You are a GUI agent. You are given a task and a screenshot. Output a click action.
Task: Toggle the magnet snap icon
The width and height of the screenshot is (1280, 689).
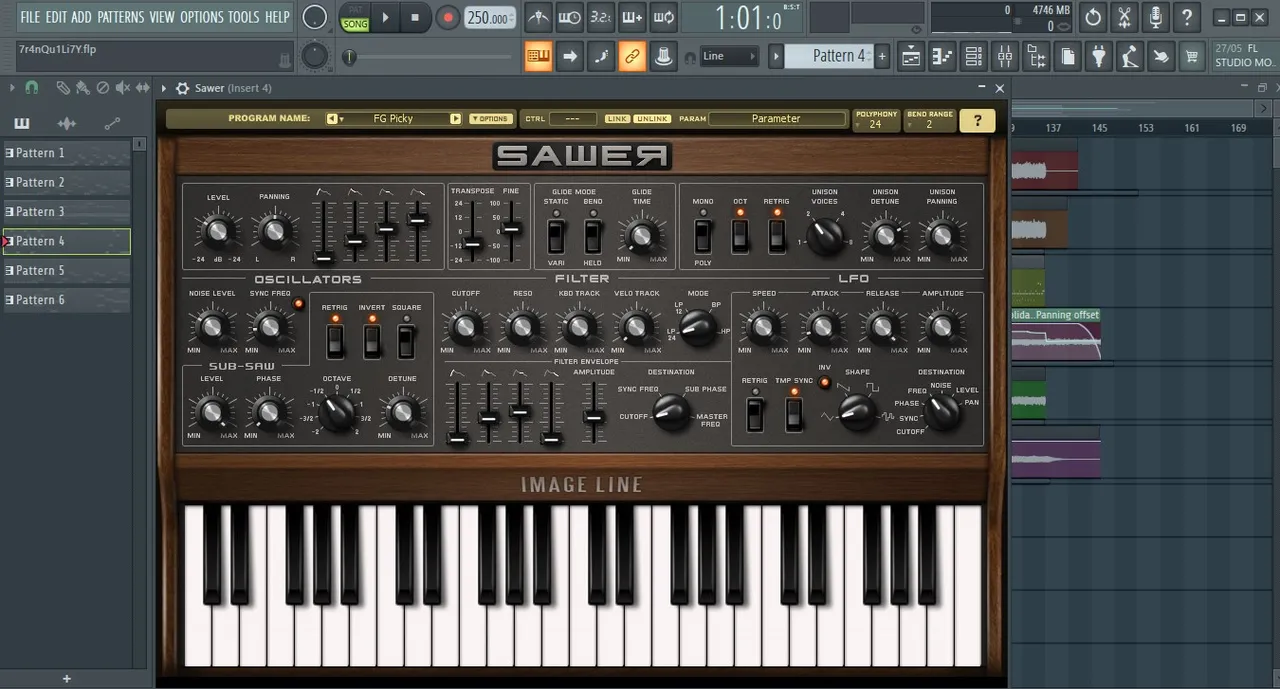click(32, 88)
